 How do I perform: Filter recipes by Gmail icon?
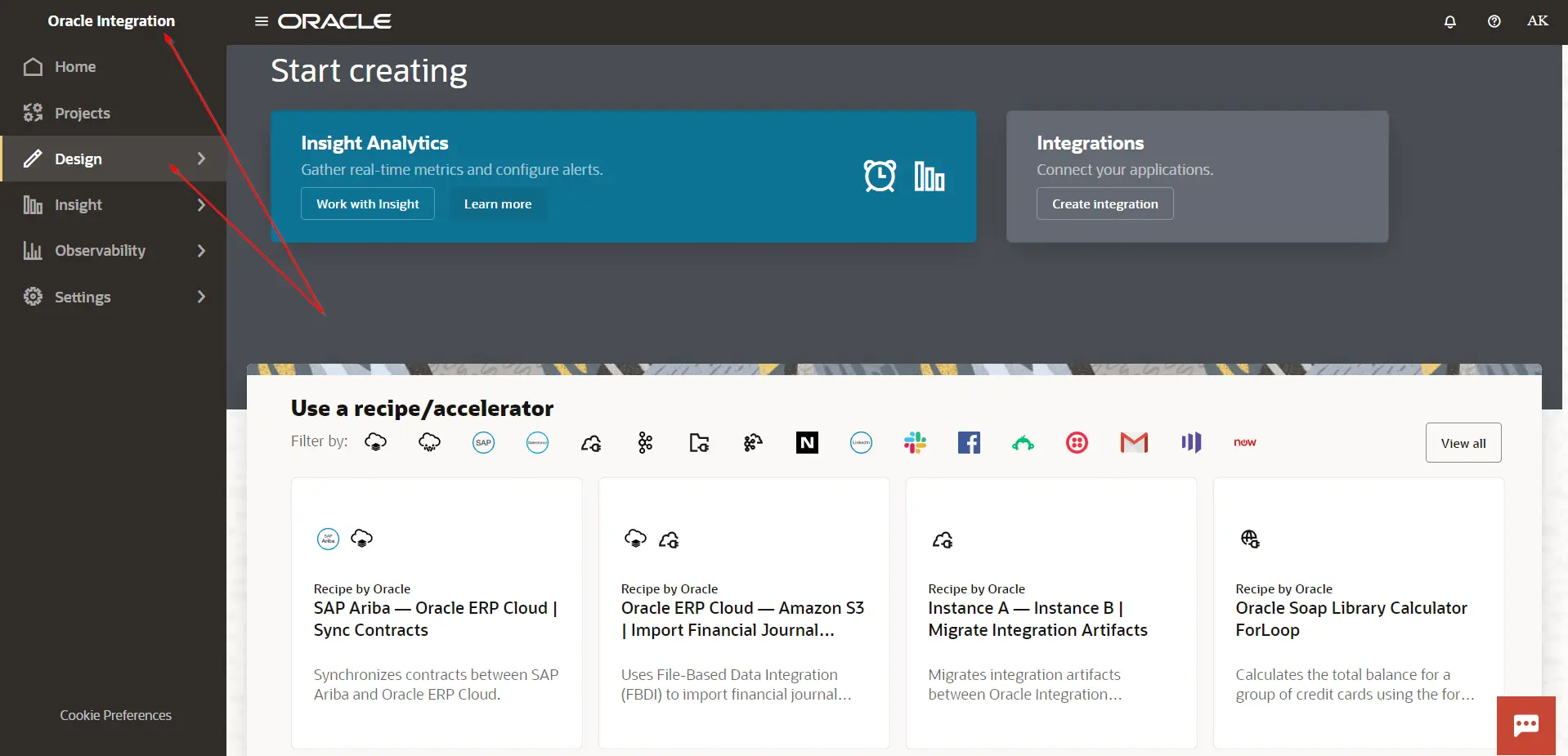pos(1134,443)
